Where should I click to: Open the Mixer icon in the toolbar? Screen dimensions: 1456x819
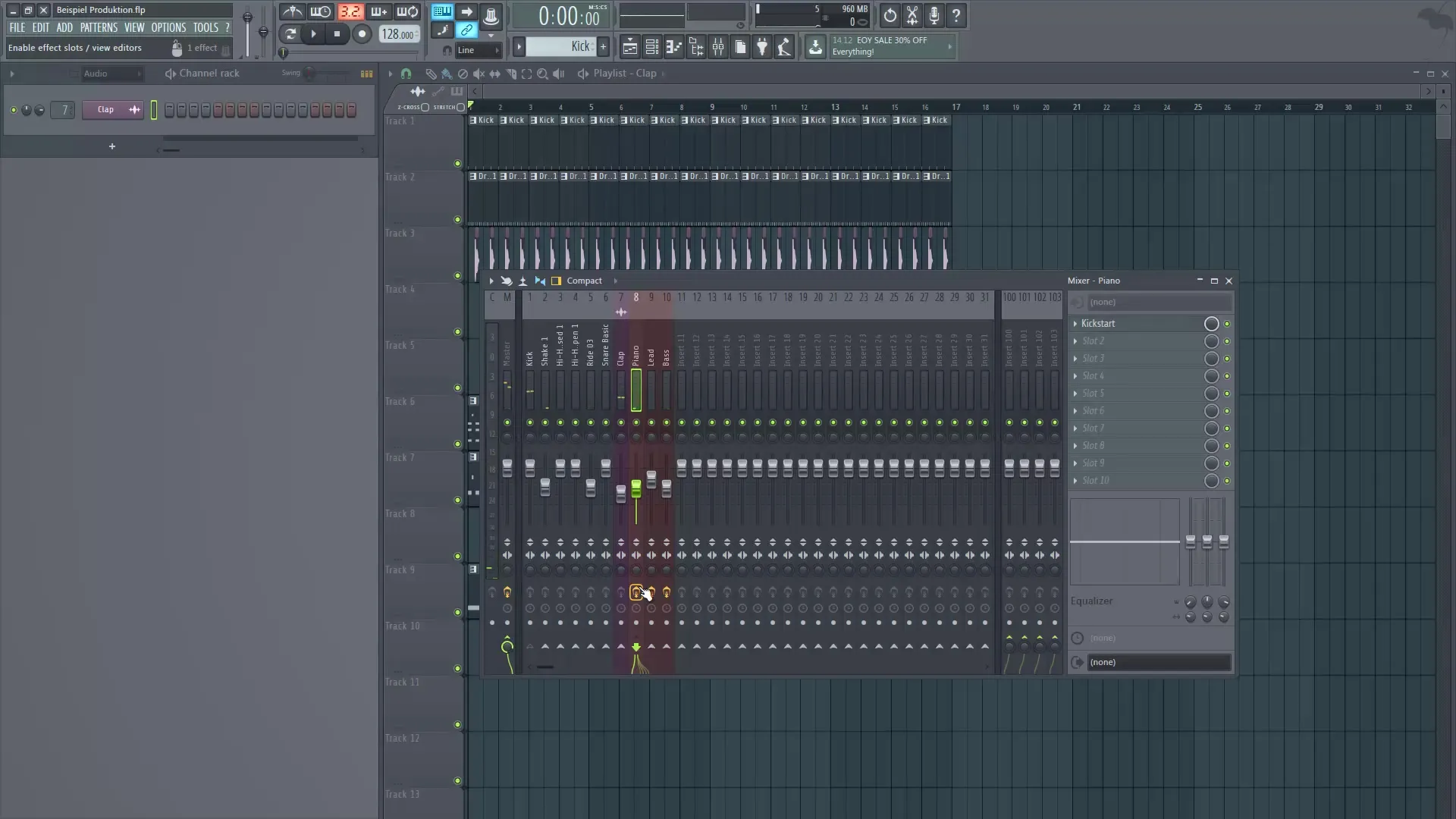718,47
